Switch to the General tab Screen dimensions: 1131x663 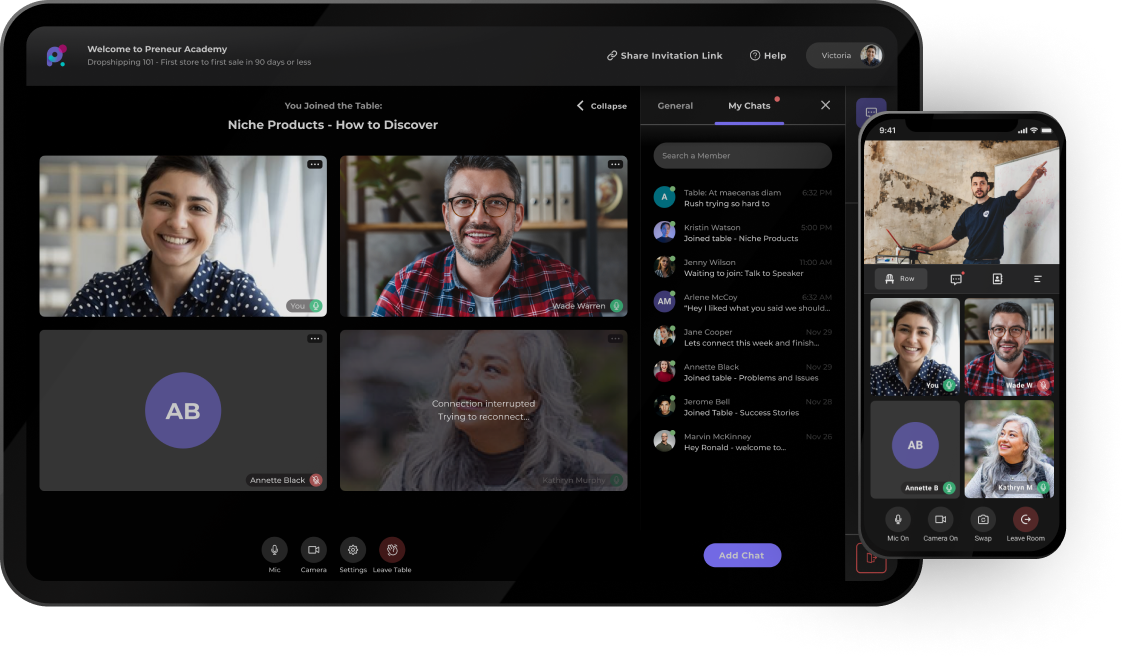[675, 106]
